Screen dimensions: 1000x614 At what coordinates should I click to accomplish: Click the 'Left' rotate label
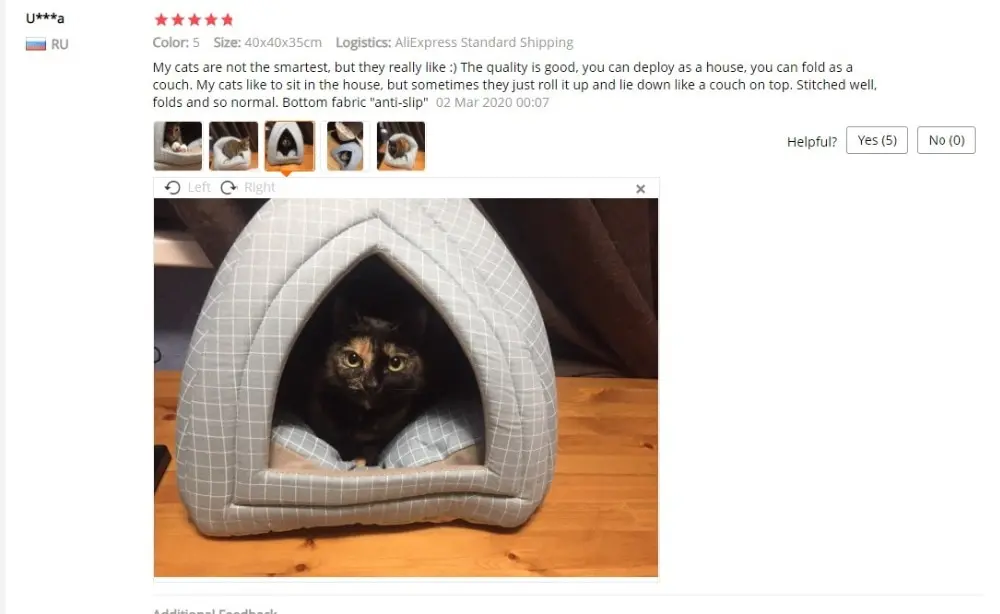click(199, 187)
